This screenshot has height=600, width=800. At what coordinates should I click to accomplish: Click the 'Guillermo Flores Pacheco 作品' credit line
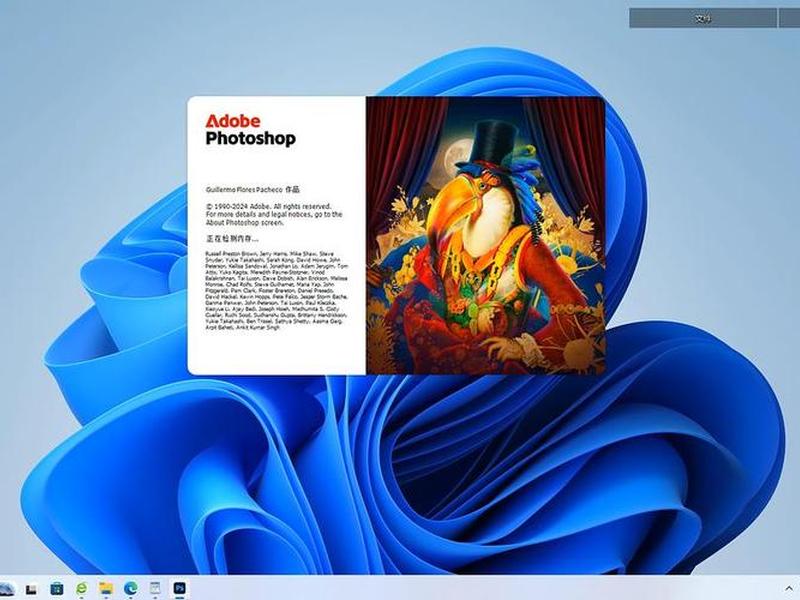253,189
